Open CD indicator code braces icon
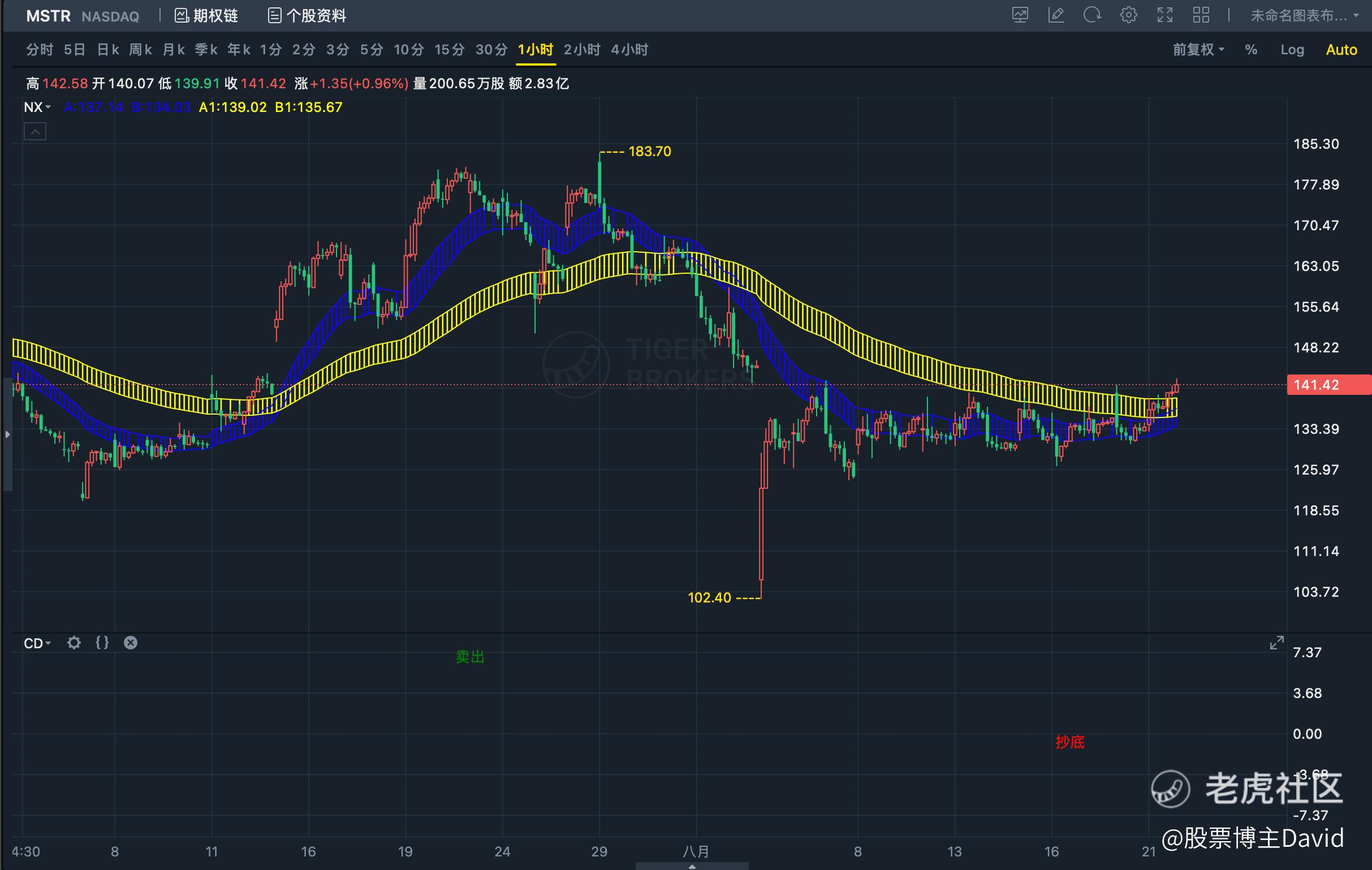1372x870 pixels. pyautogui.click(x=102, y=643)
